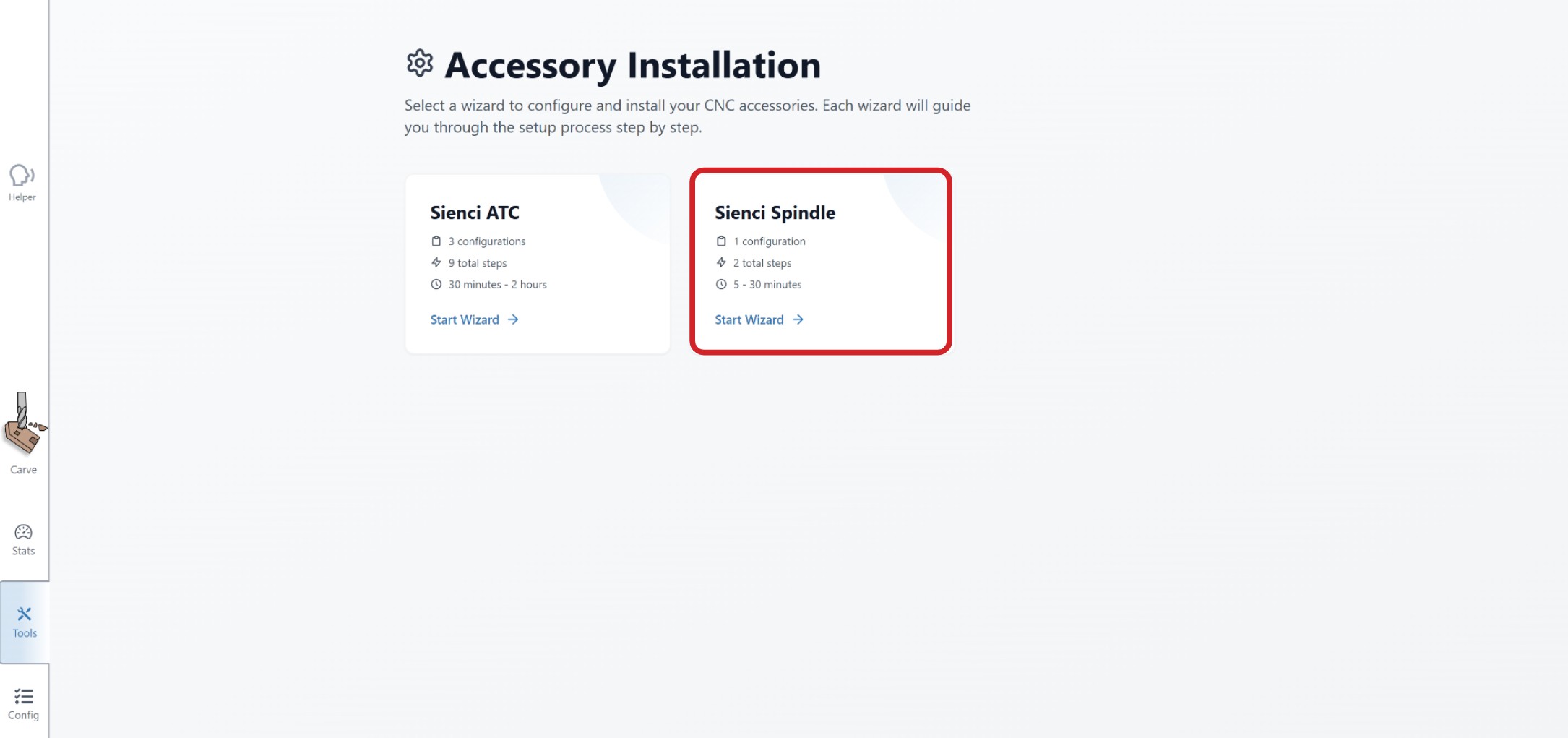Click the arrow icon on Sienci Spindle card
1568x738 pixels.
[798, 319]
